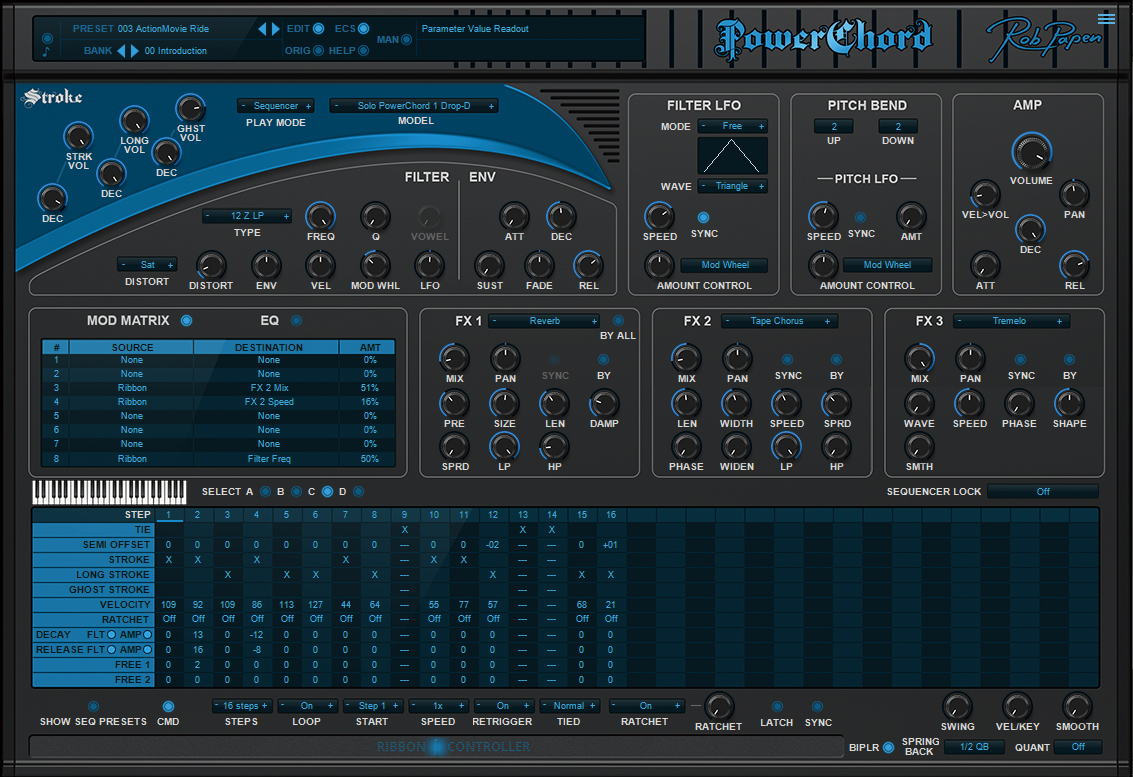Image resolution: width=1133 pixels, height=777 pixels.
Task: Click SEQUENCER LOCK Off field
Action: tap(1043, 491)
